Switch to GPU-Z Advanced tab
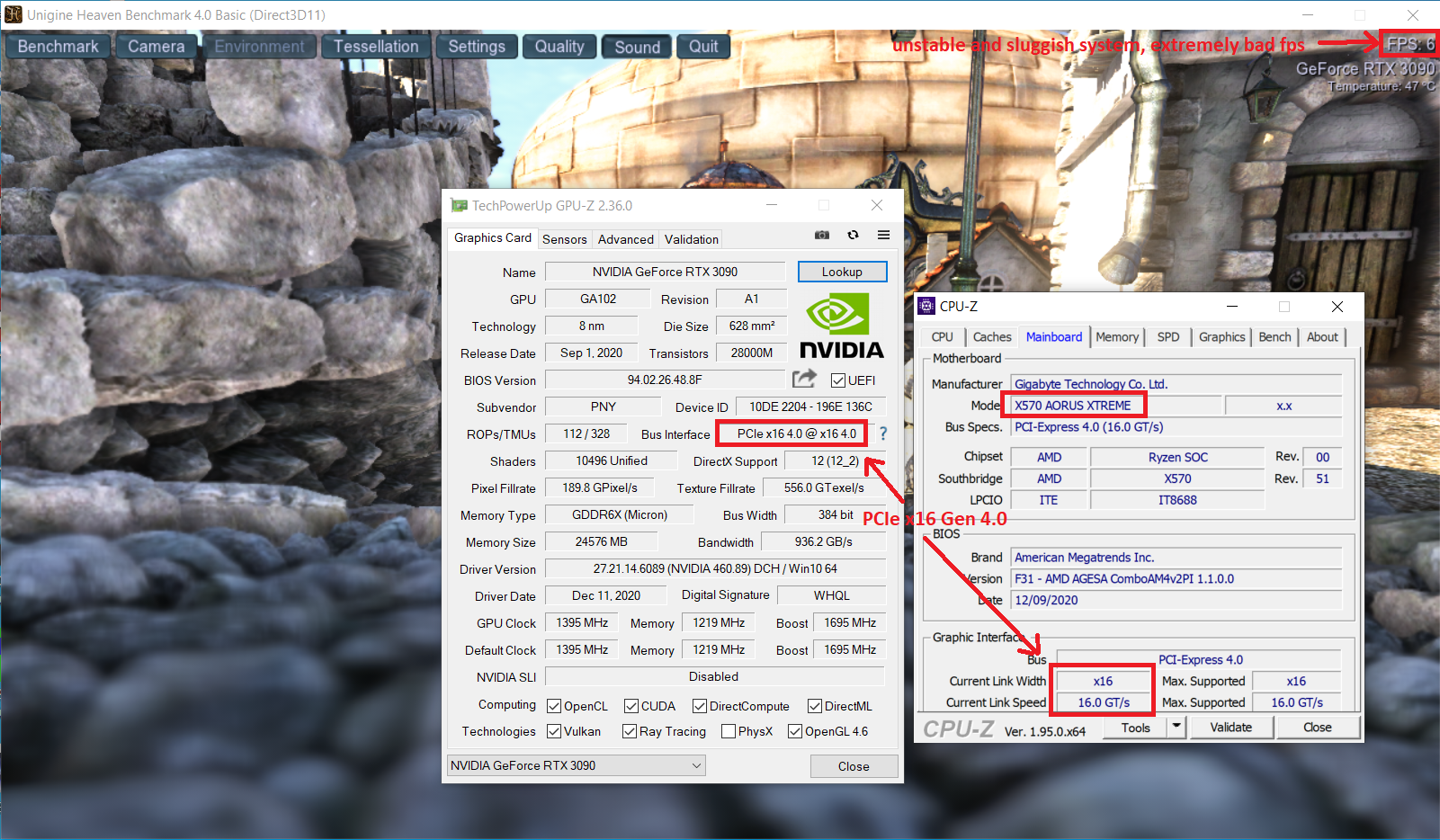1440x840 pixels. point(626,239)
